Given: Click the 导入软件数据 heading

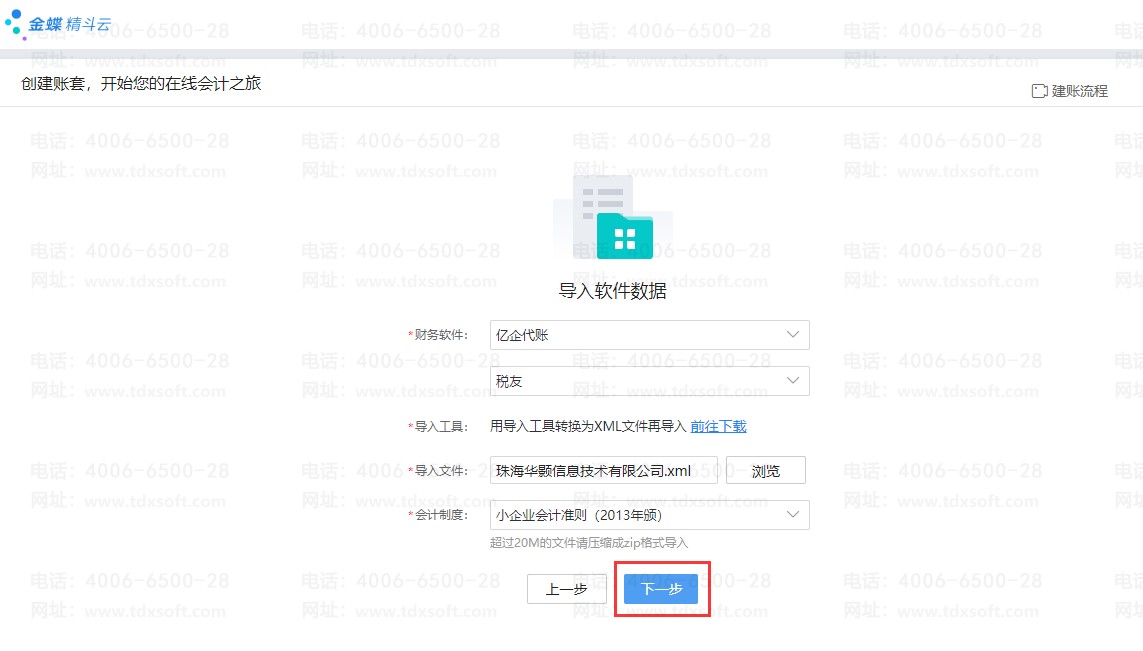Looking at the screenshot, I should 612,292.
